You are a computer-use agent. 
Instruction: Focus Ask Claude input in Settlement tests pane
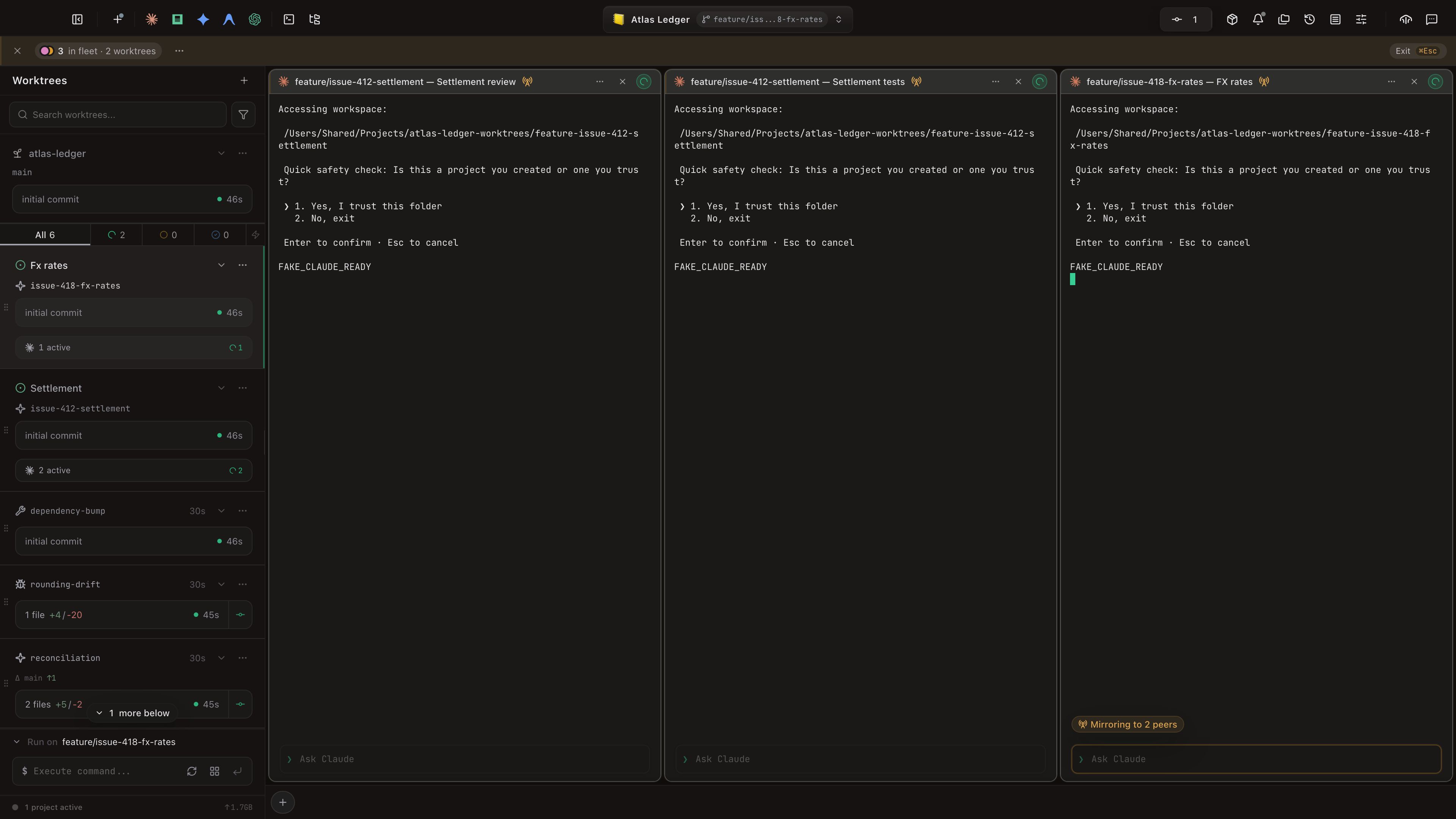860,759
